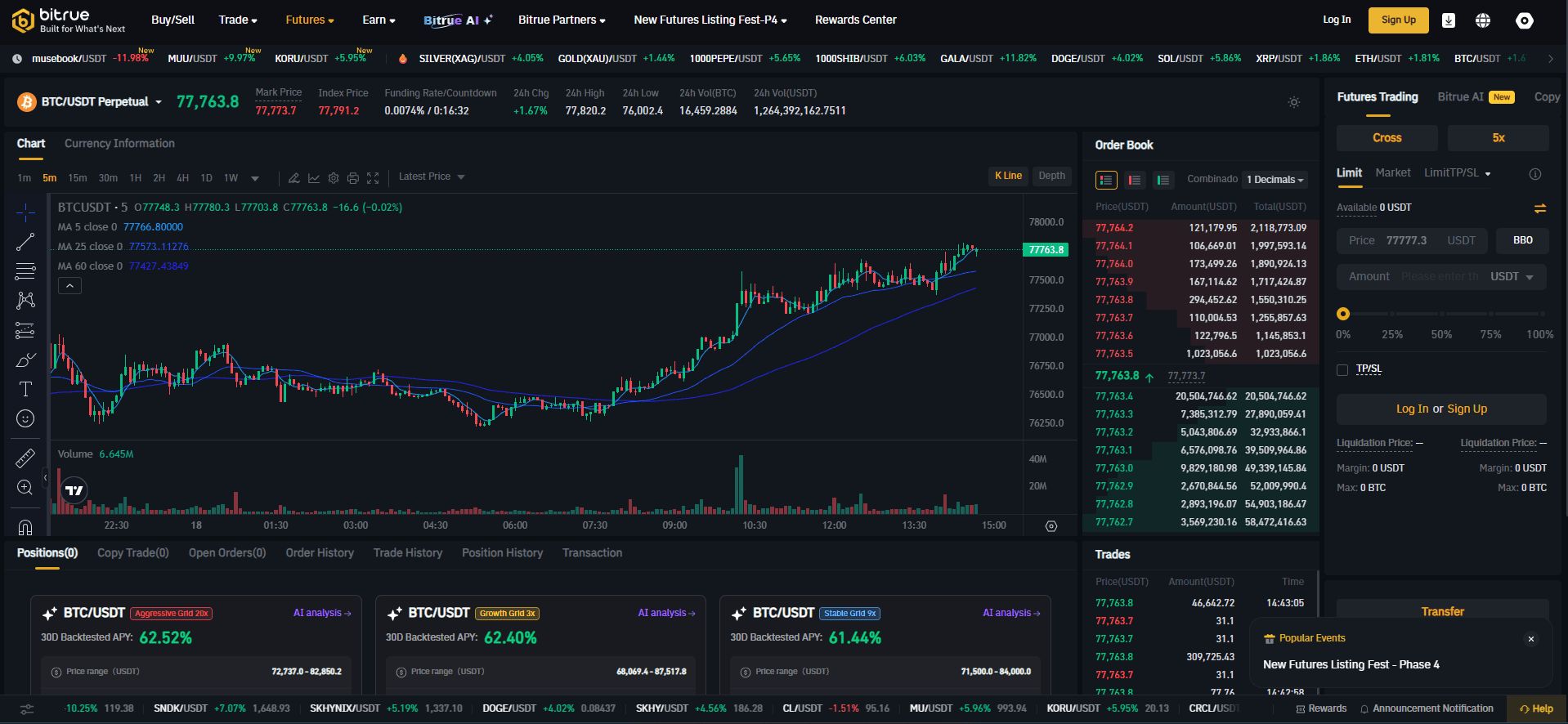This screenshot has height=724, width=1568.
Task: Toggle the magnet snapping mode
Action: coord(25,527)
